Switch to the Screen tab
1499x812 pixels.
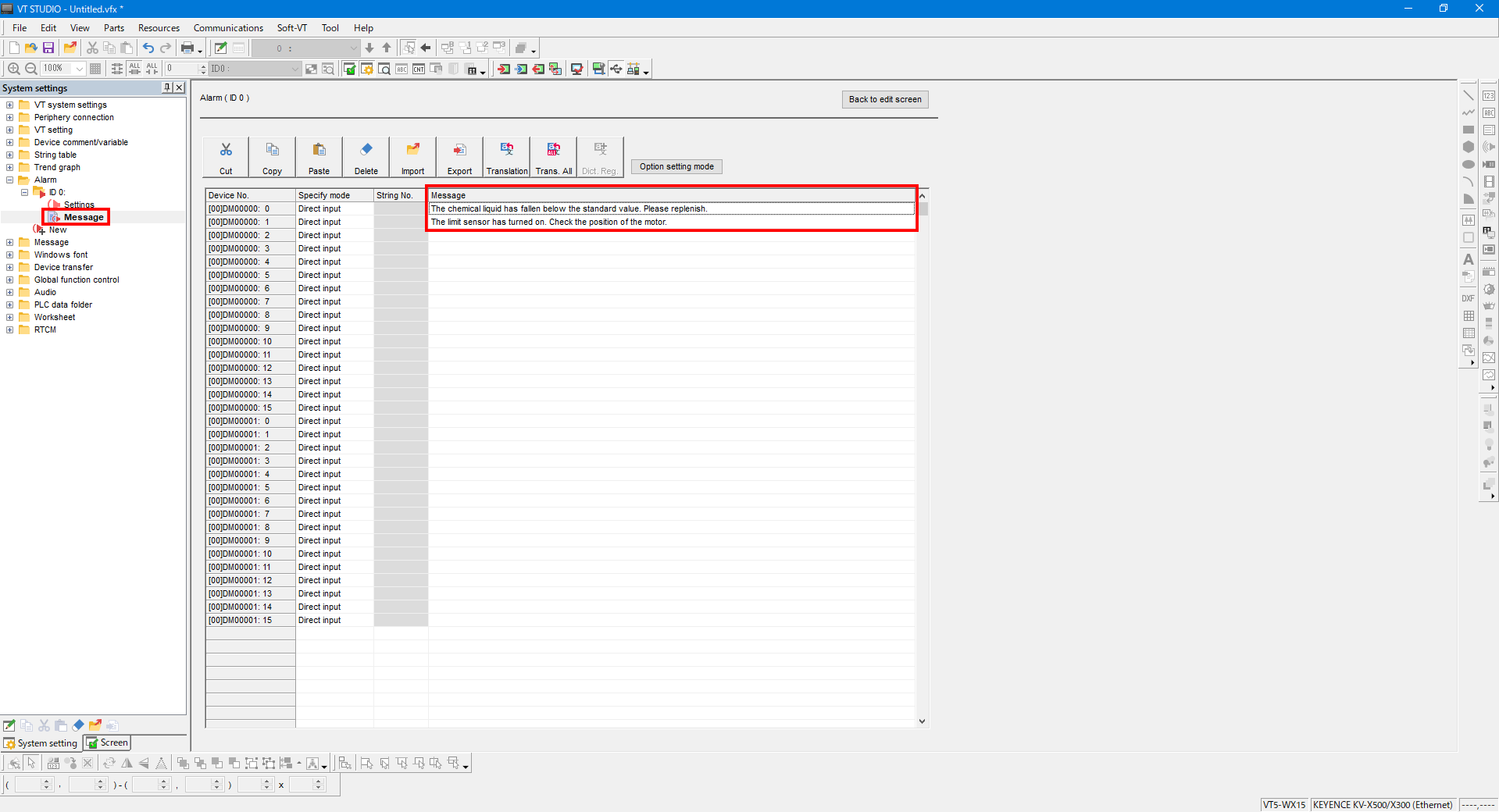tap(107, 743)
